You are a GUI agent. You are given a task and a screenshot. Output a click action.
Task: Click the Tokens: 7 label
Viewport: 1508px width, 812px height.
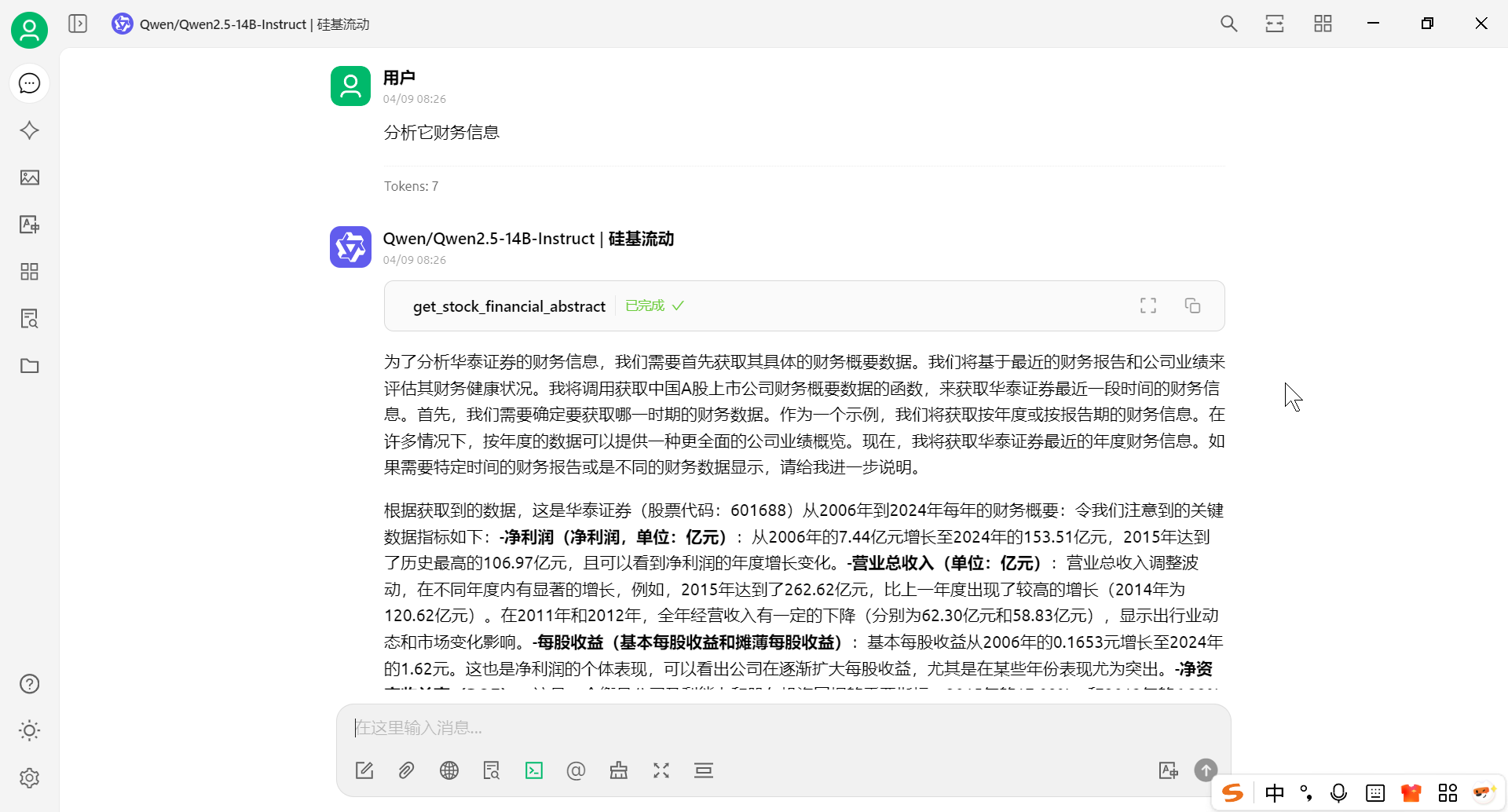(x=411, y=186)
